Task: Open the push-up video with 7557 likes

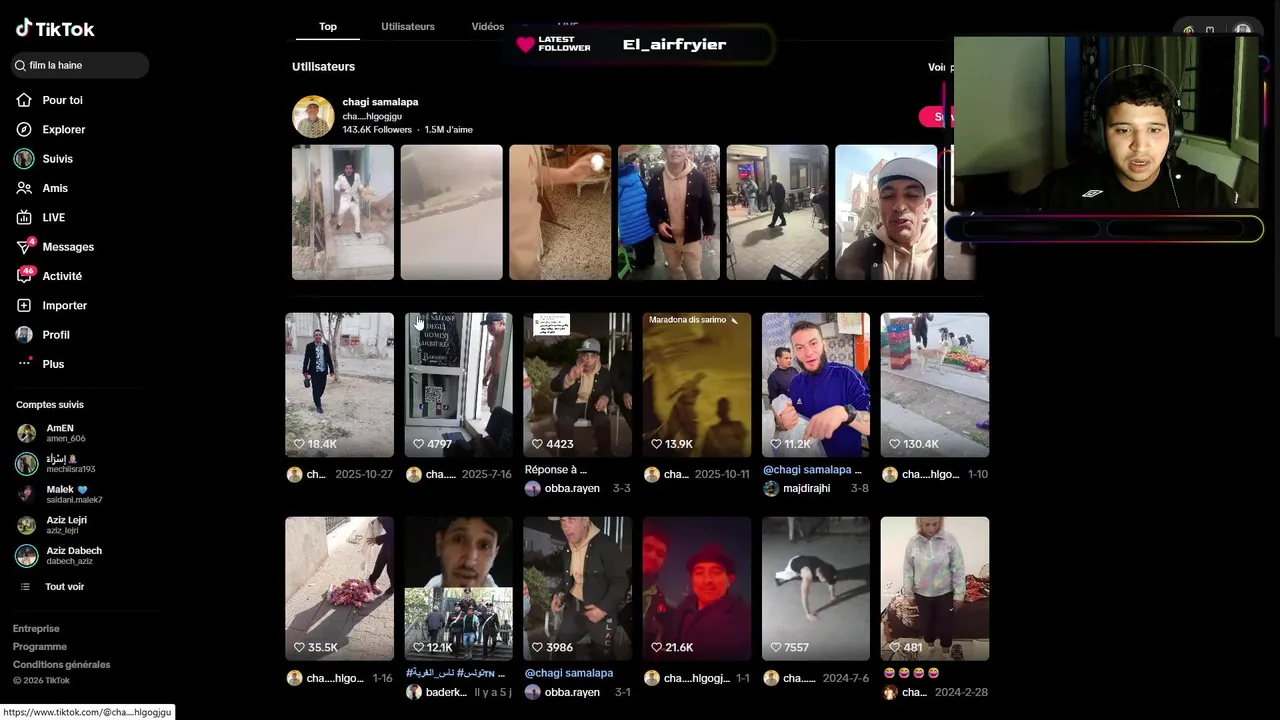Action: (x=816, y=589)
